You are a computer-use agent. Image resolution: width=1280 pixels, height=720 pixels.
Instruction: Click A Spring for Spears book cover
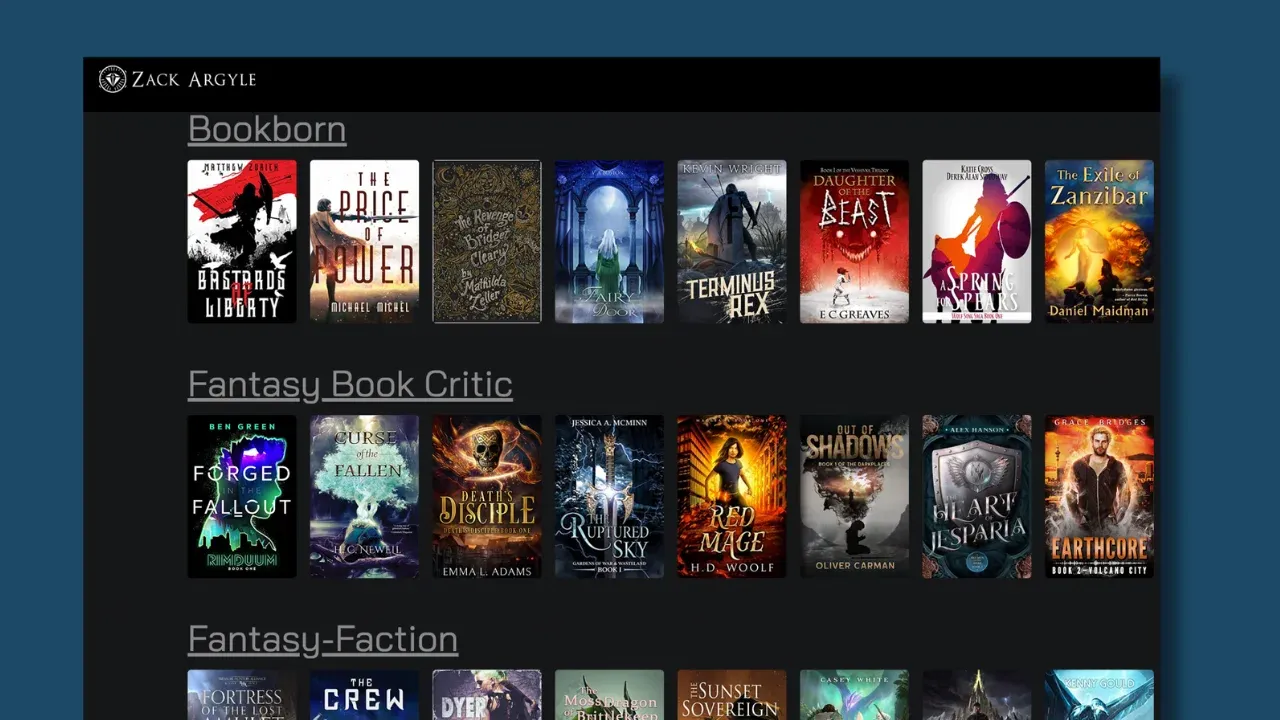[976, 241]
